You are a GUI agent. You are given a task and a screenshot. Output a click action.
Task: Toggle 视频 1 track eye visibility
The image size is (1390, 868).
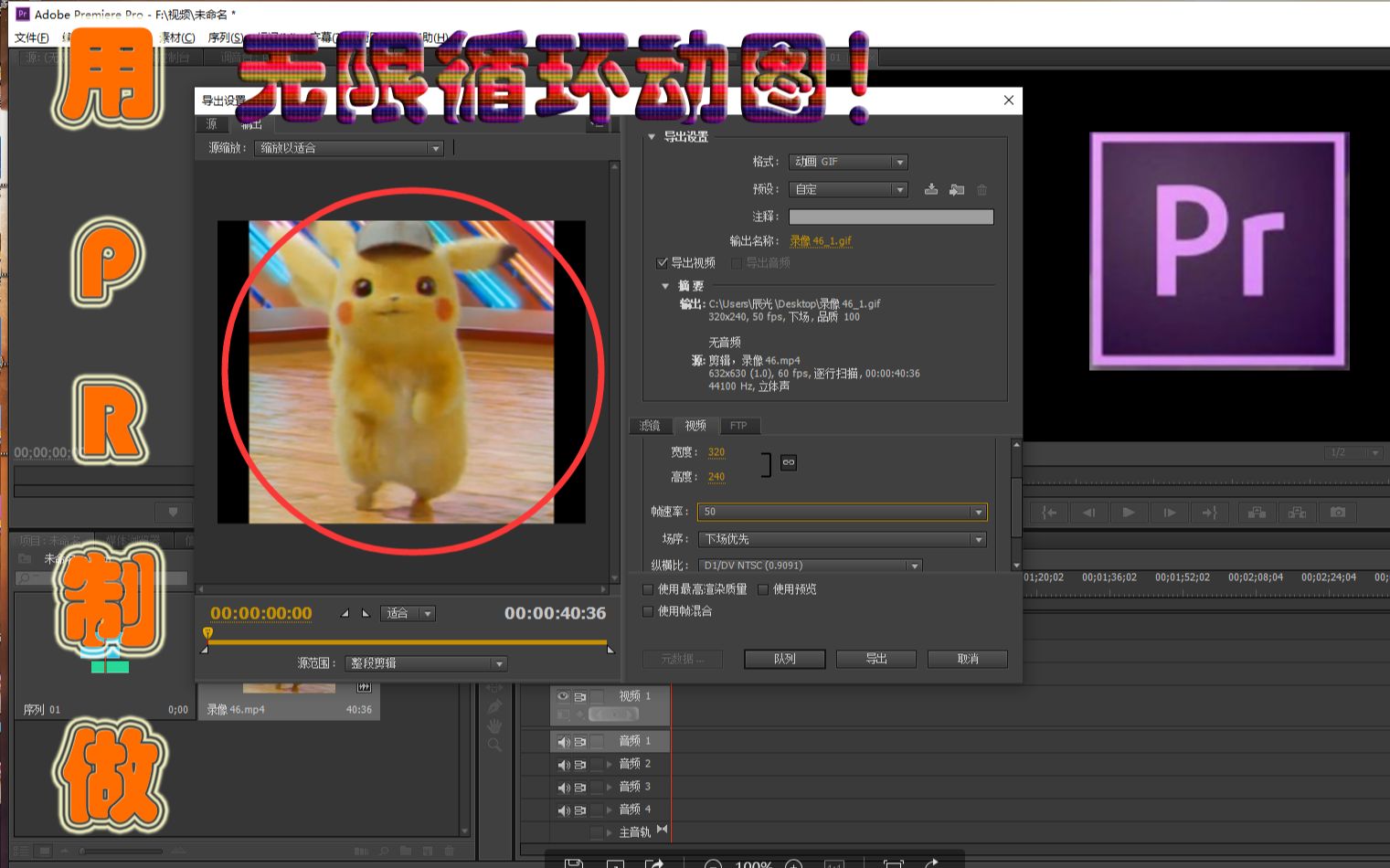click(563, 696)
